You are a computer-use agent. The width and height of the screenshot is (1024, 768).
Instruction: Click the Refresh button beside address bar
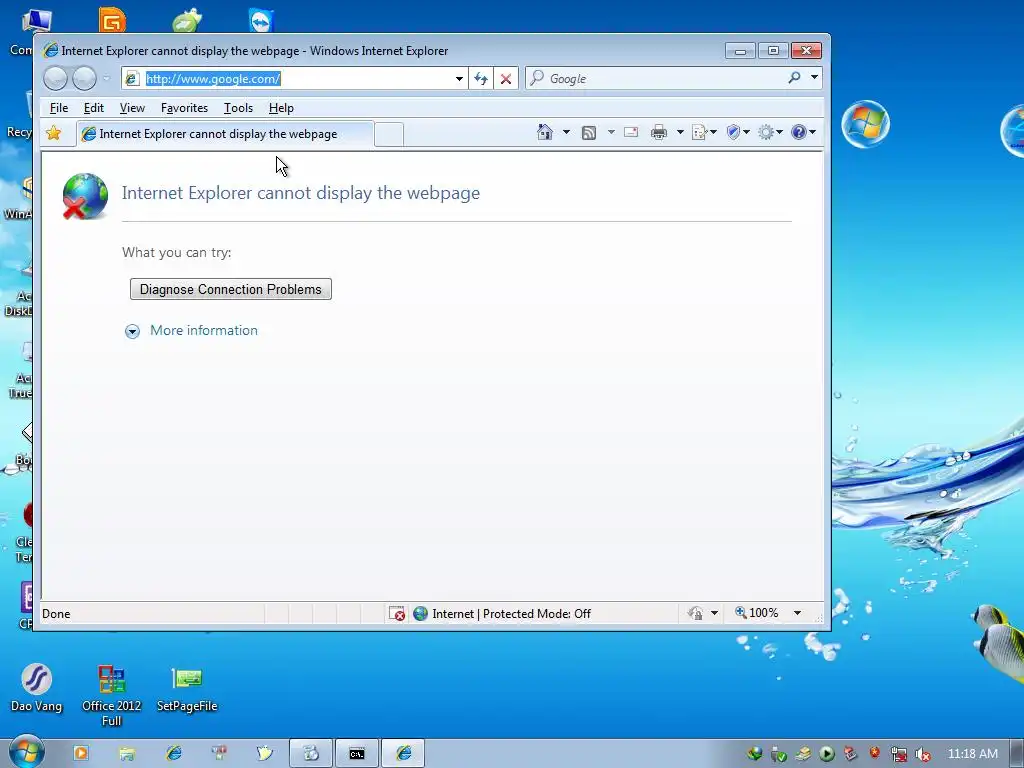[481, 79]
